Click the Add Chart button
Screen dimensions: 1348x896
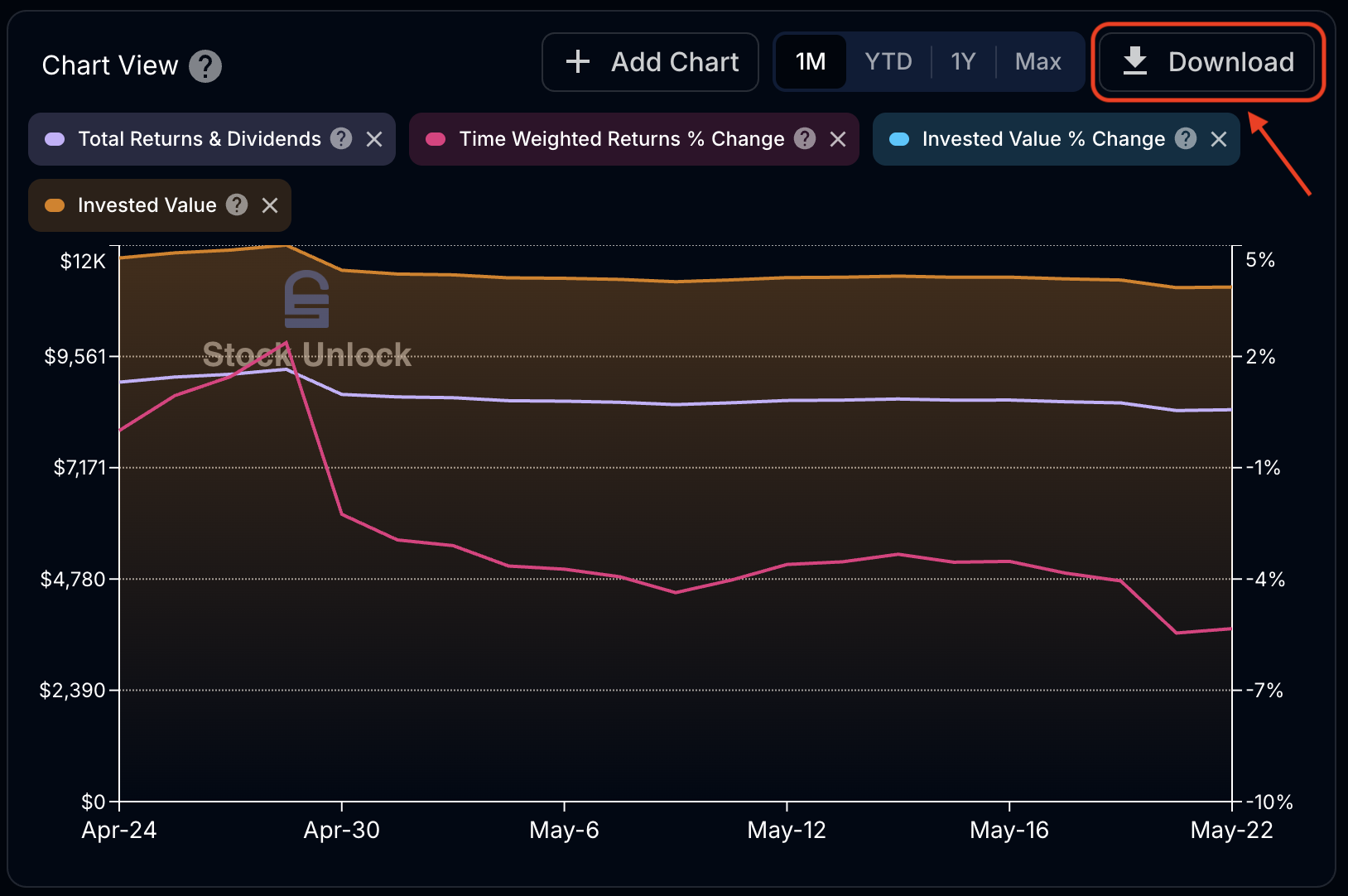tap(649, 61)
